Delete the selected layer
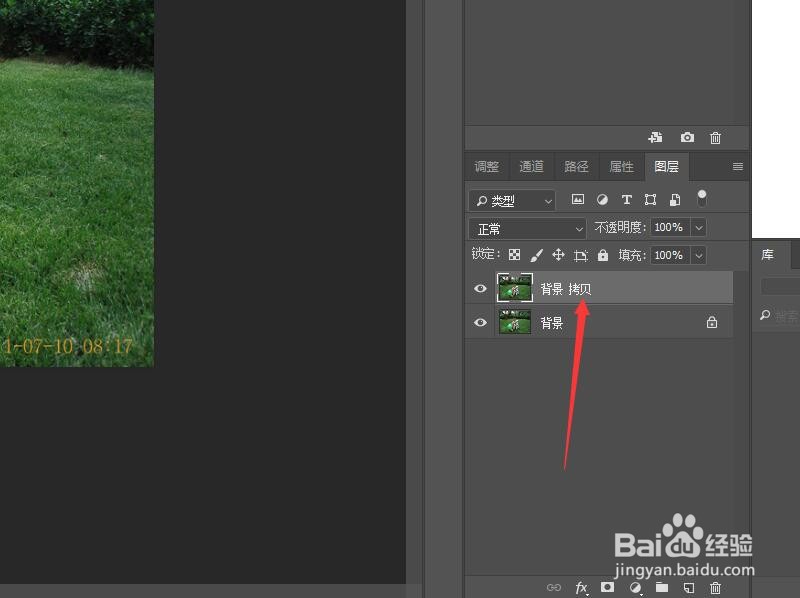 pos(716,588)
